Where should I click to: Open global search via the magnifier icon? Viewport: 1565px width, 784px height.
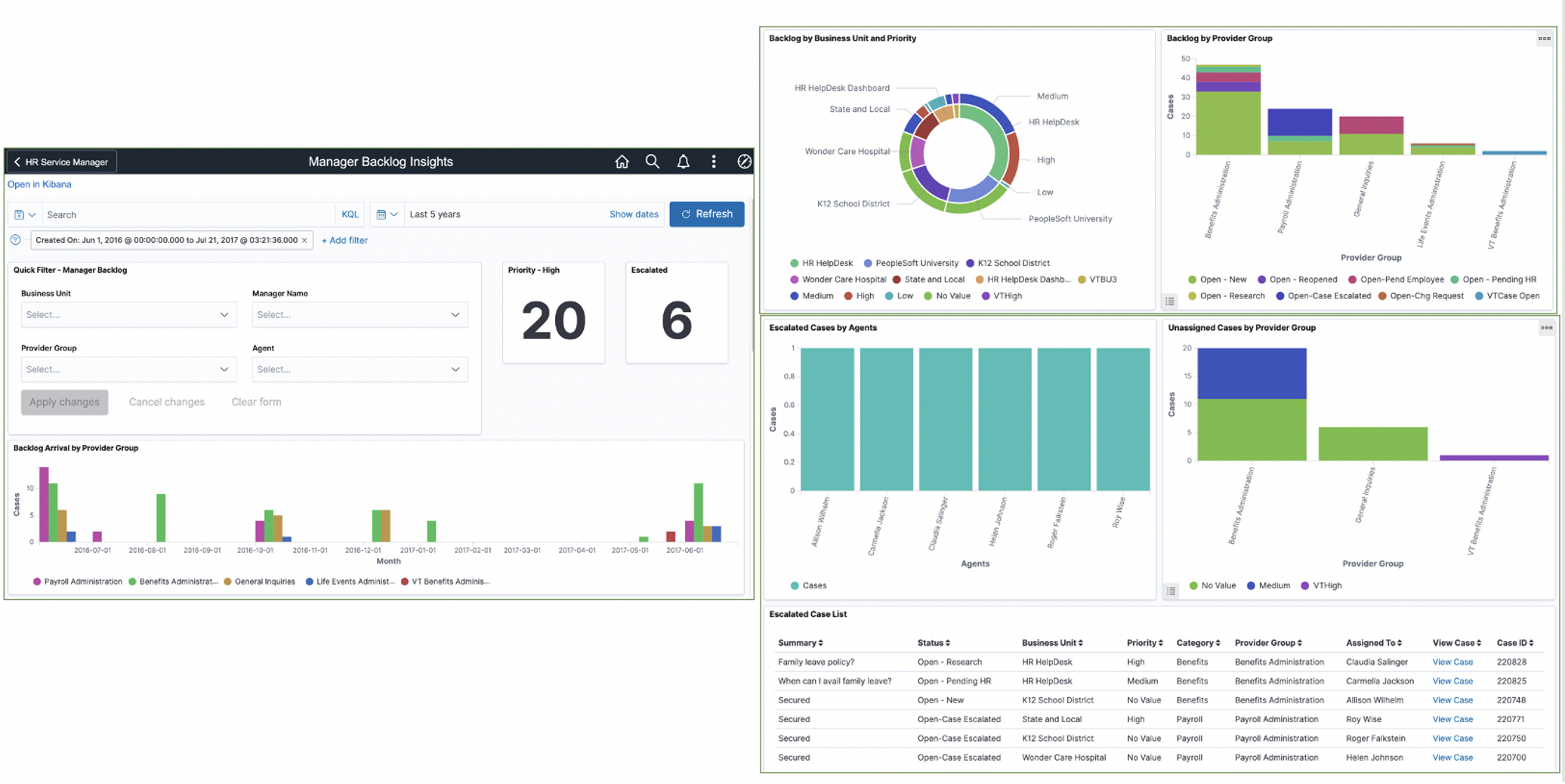(x=653, y=161)
